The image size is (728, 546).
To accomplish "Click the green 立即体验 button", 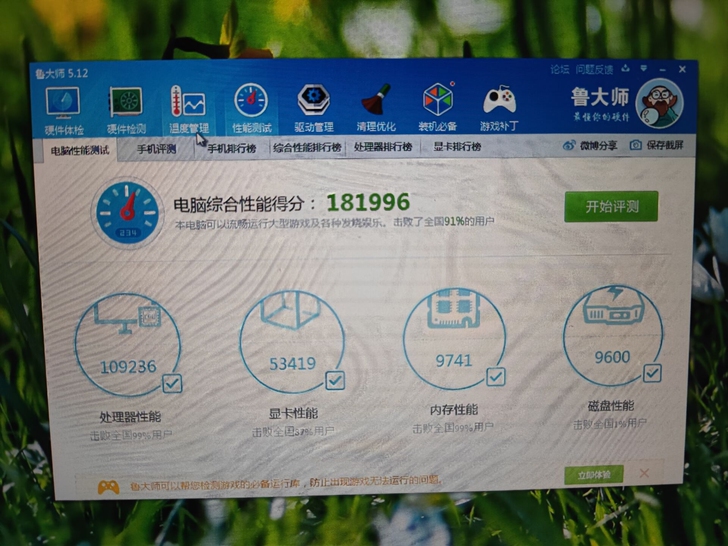I will click(x=594, y=475).
